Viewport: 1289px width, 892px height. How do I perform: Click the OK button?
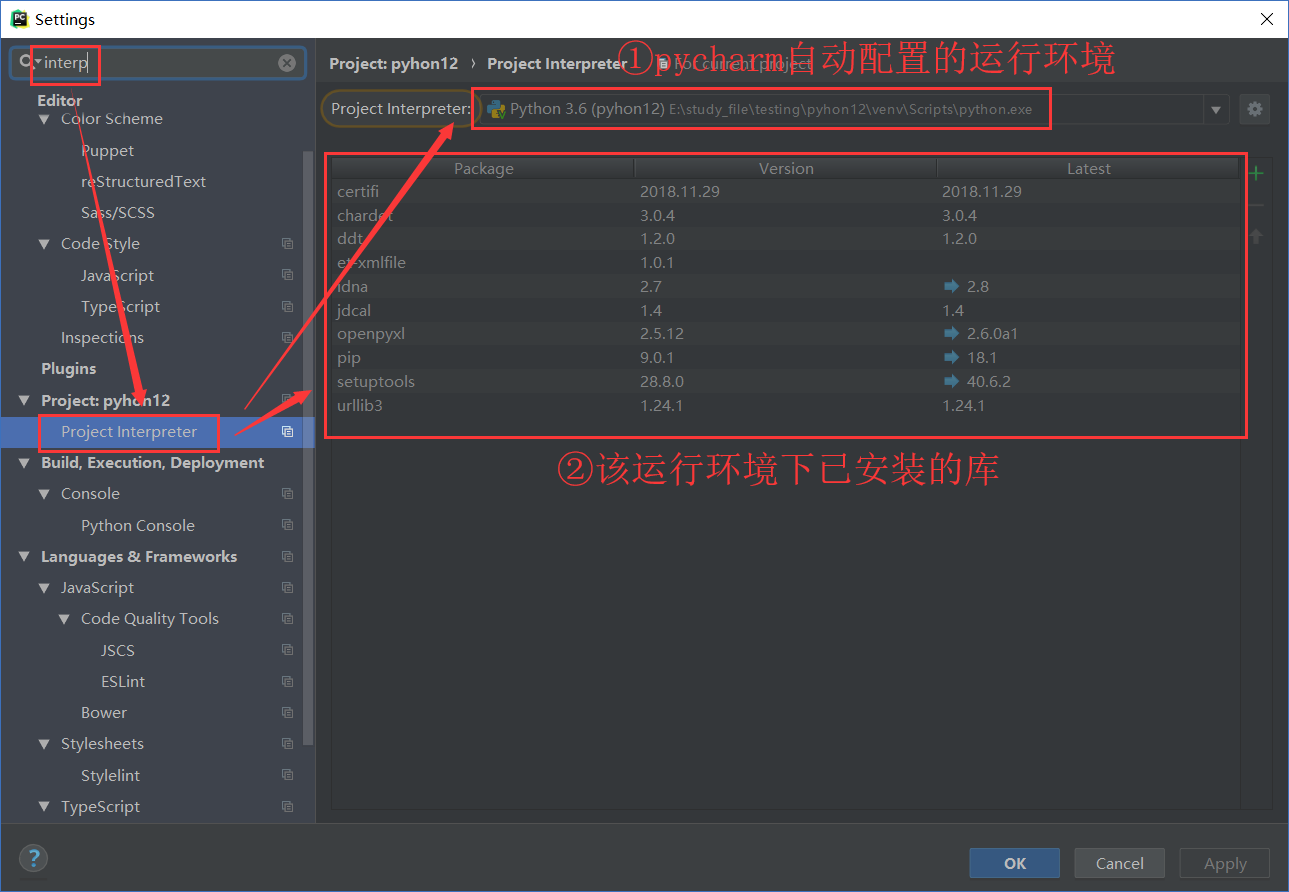1014,863
